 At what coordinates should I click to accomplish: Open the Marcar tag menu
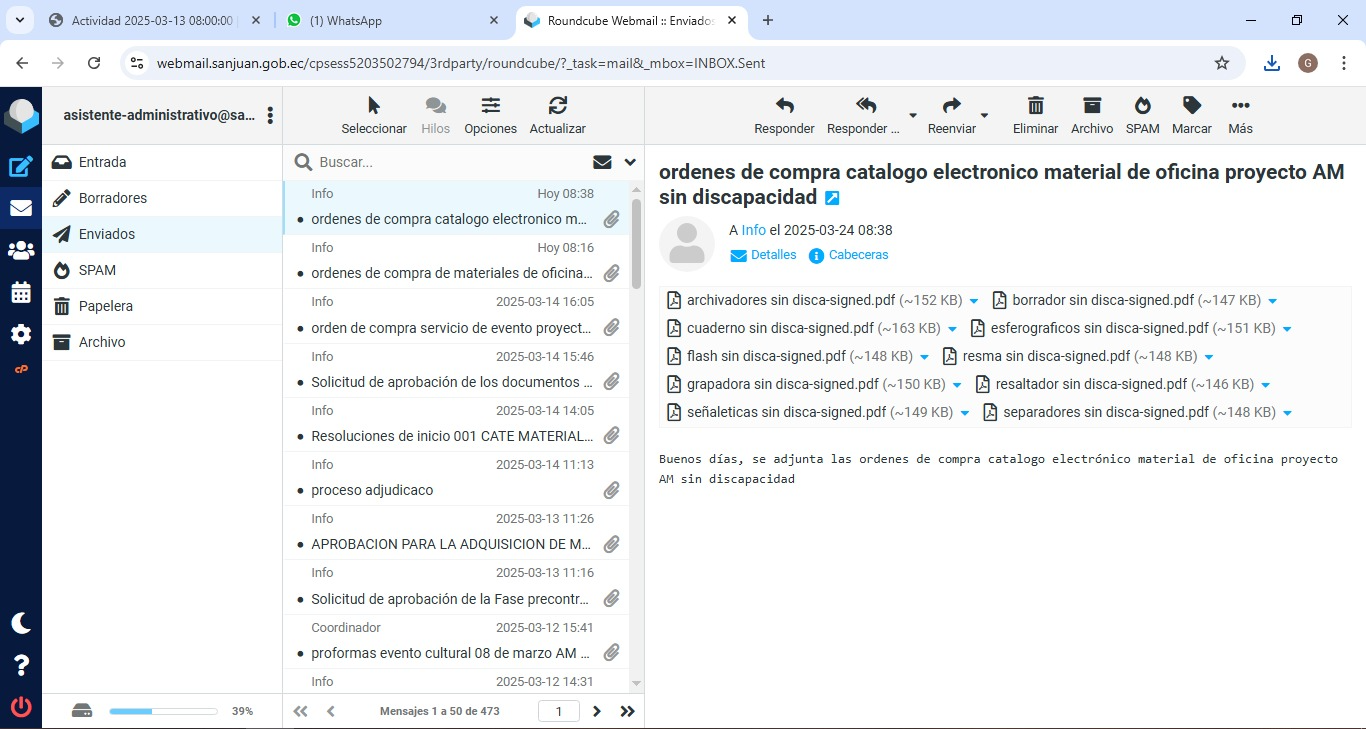point(1191,115)
